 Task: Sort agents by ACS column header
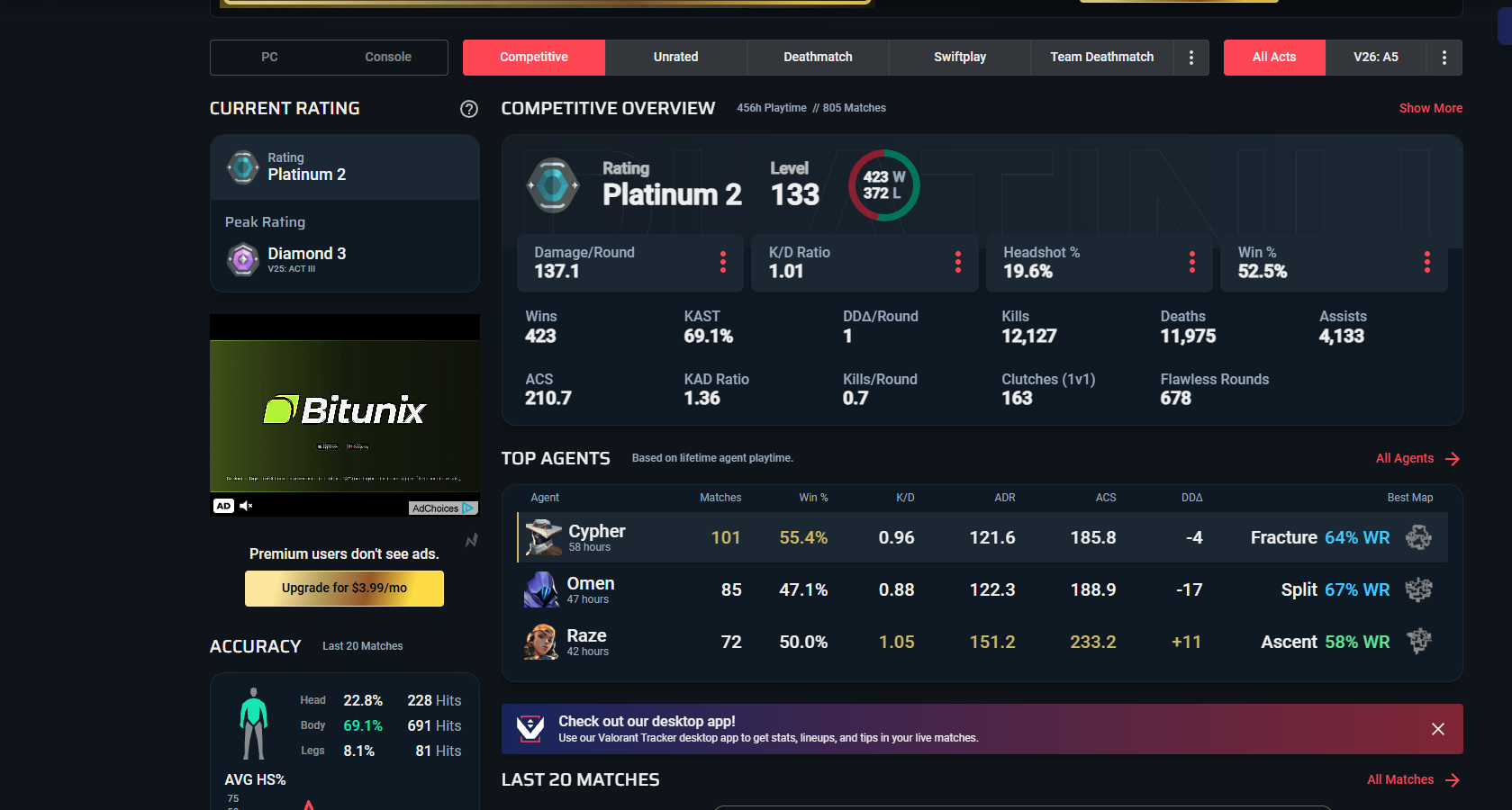(1106, 498)
